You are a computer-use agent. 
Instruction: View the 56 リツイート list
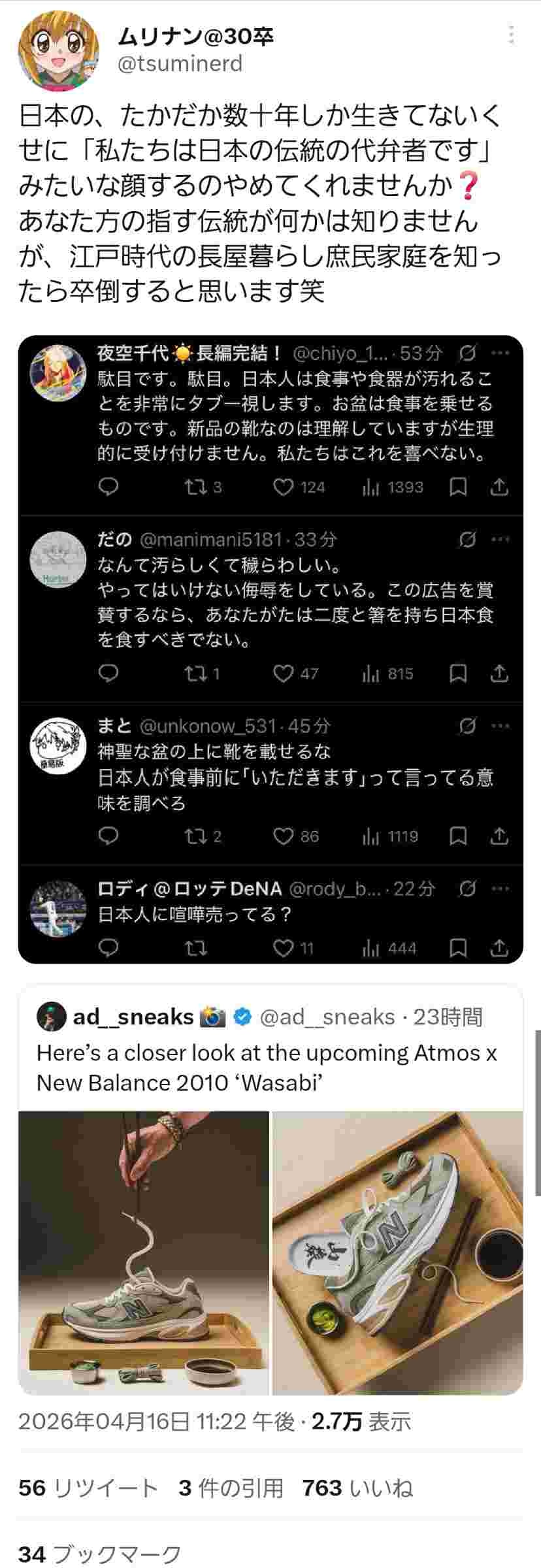(x=88, y=1488)
